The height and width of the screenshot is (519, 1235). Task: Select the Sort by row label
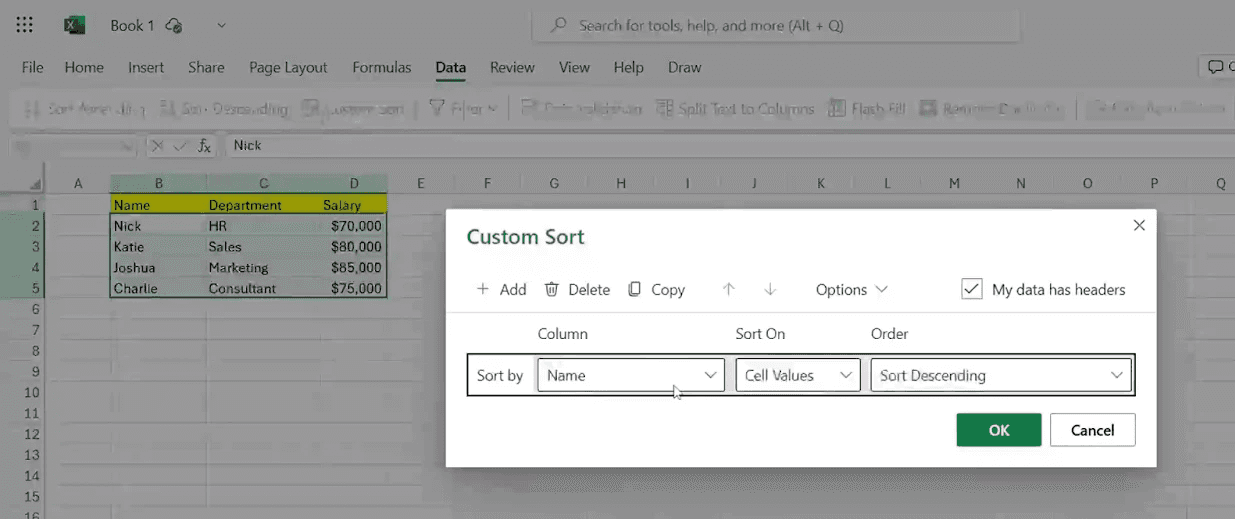coord(500,375)
